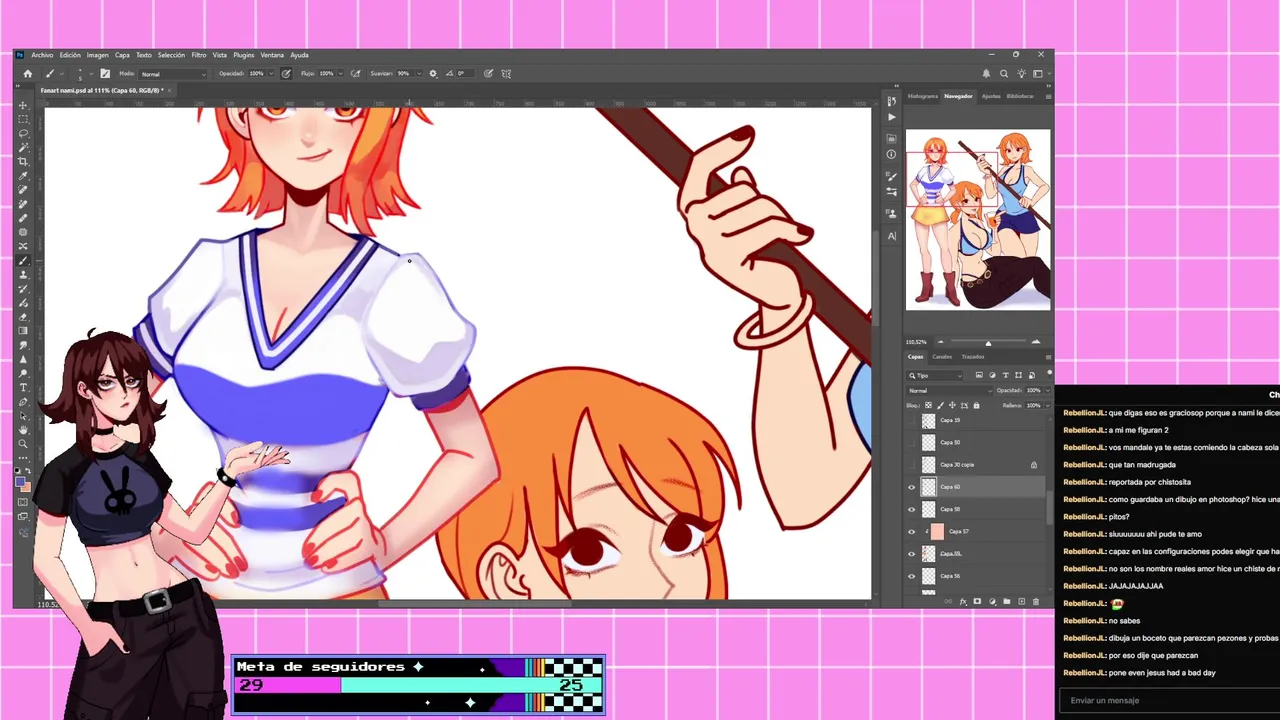Select the Eyedropper tool
This screenshot has height=720, width=1280.
click(23, 177)
